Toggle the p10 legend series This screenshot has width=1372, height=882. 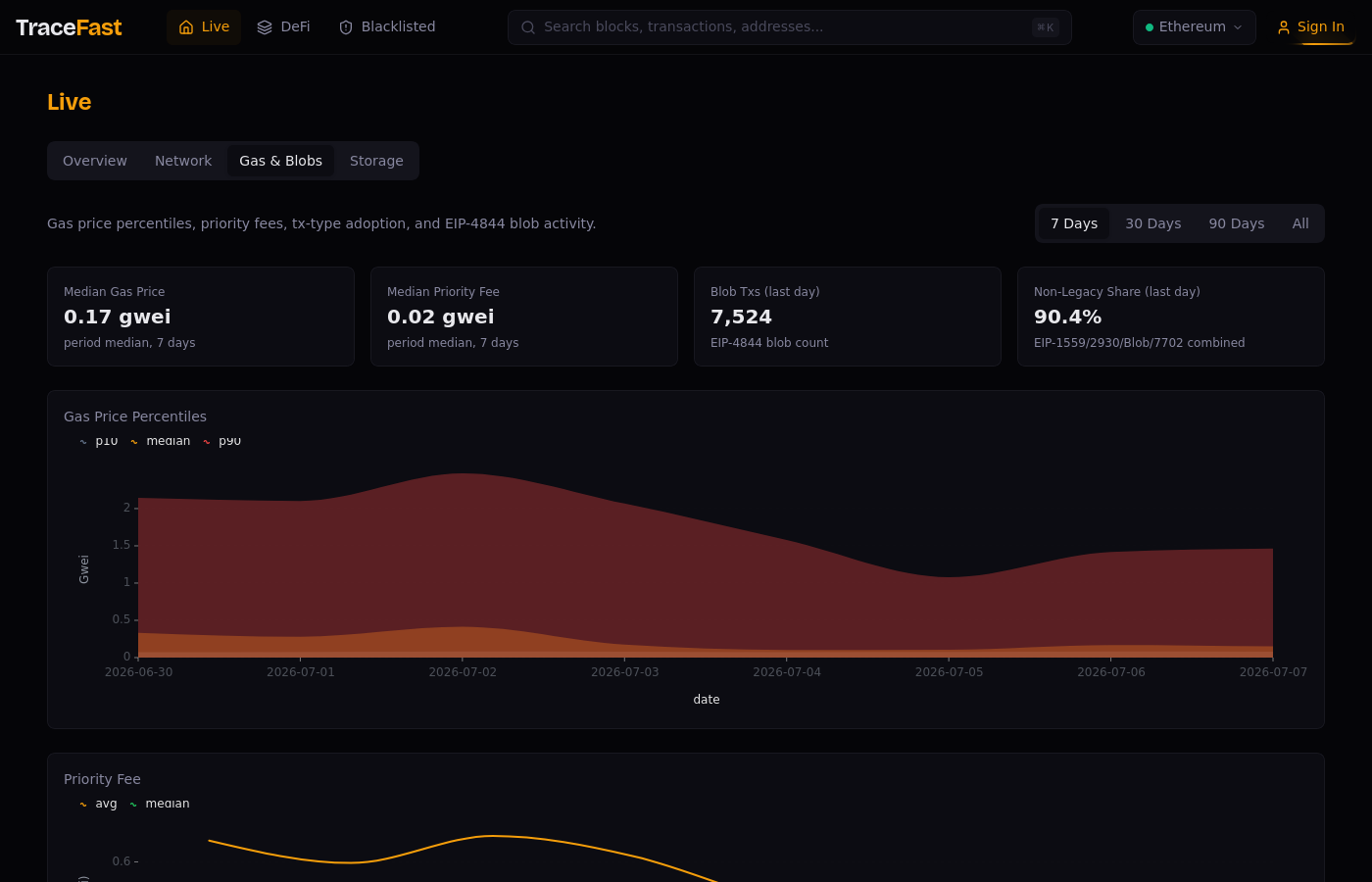coord(98,441)
